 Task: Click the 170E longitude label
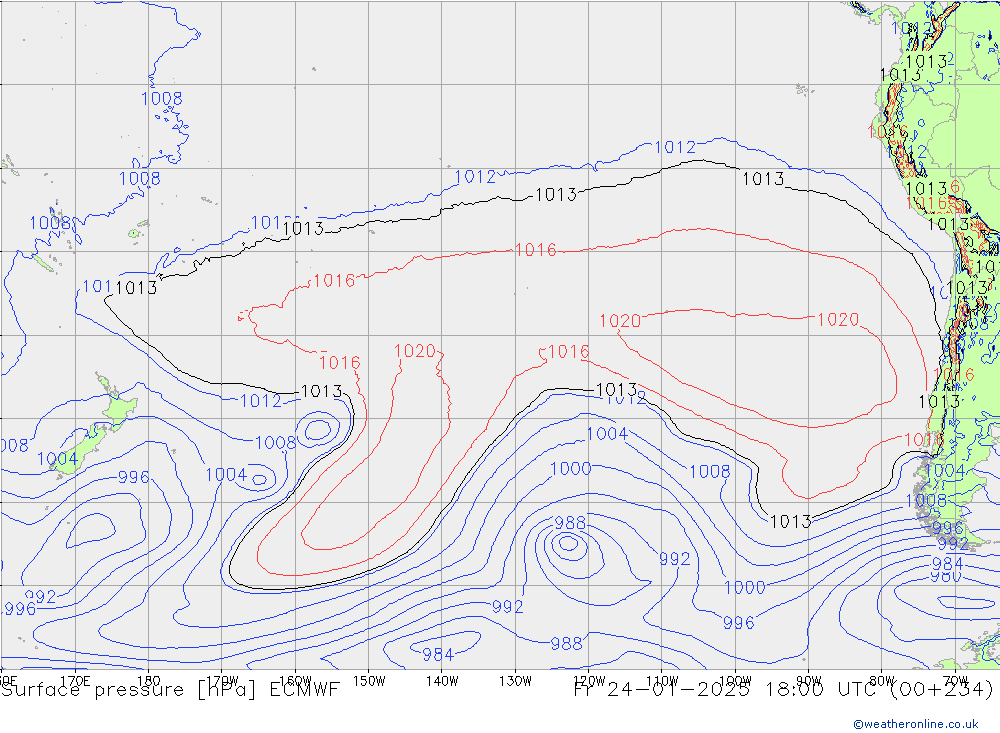tap(75, 681)
